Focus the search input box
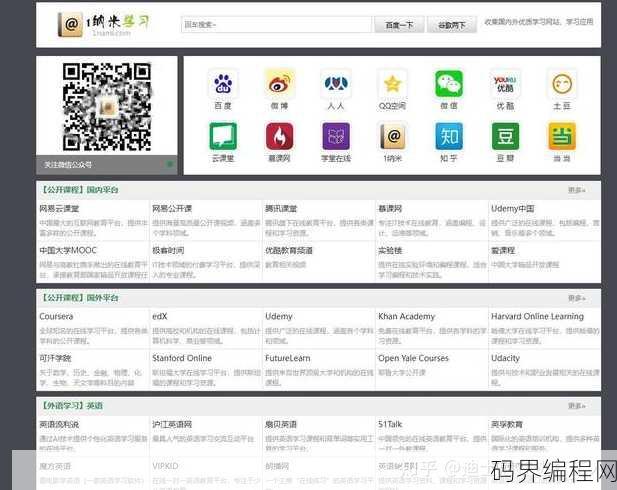The image size is (617, 490). [276, 24]
